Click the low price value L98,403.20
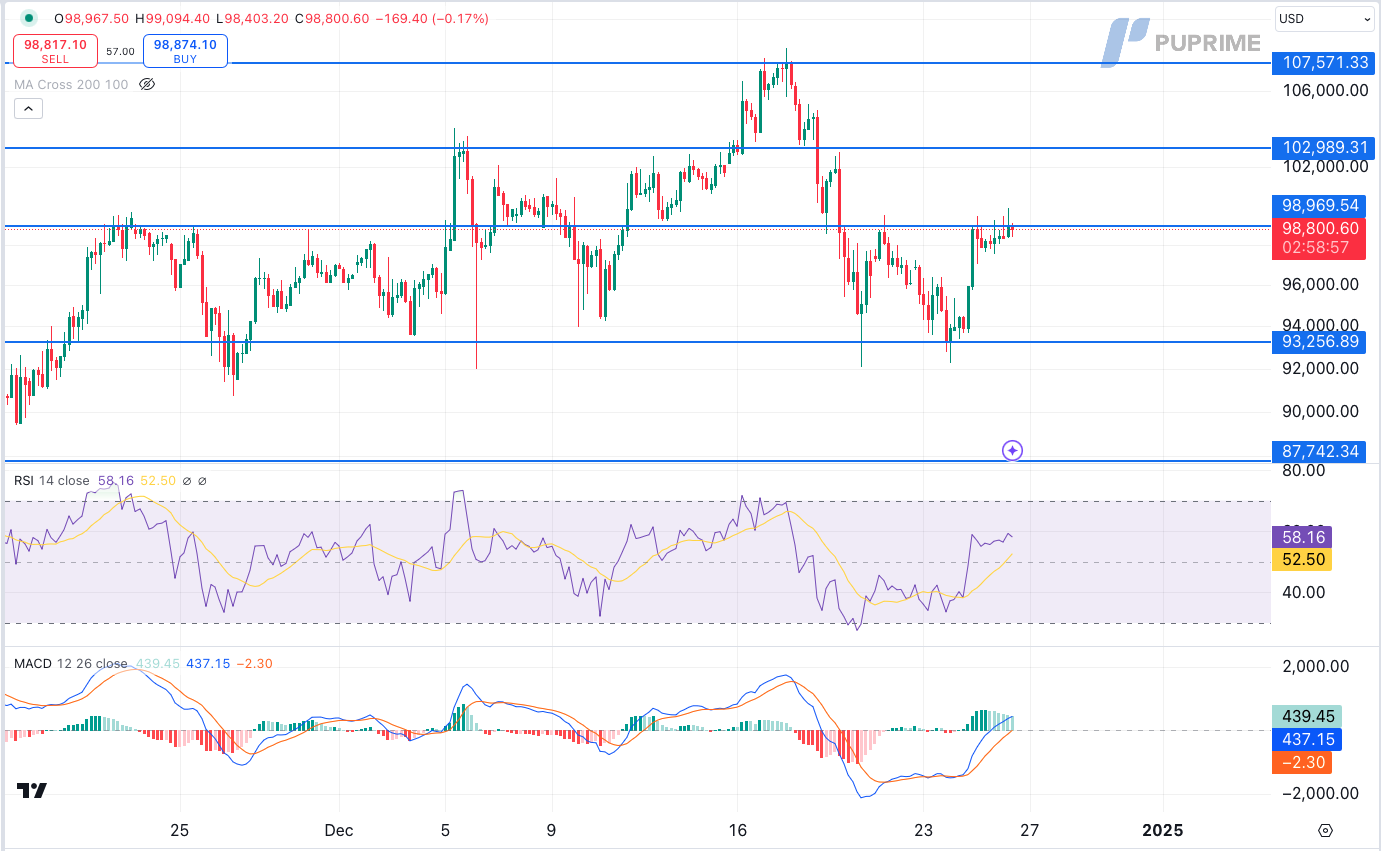Image resolution: width=1381 pixels, height=851 pixels. [x=251, y=18]
